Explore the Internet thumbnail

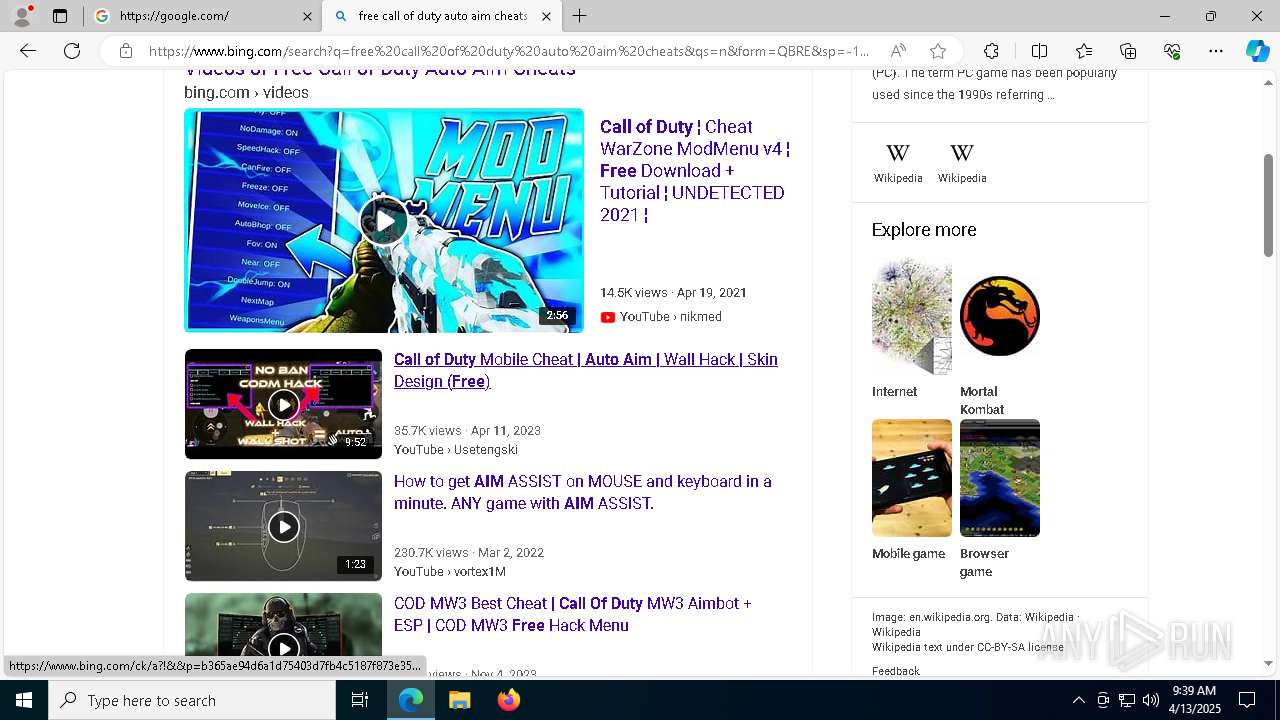click(x=912, y=316)
